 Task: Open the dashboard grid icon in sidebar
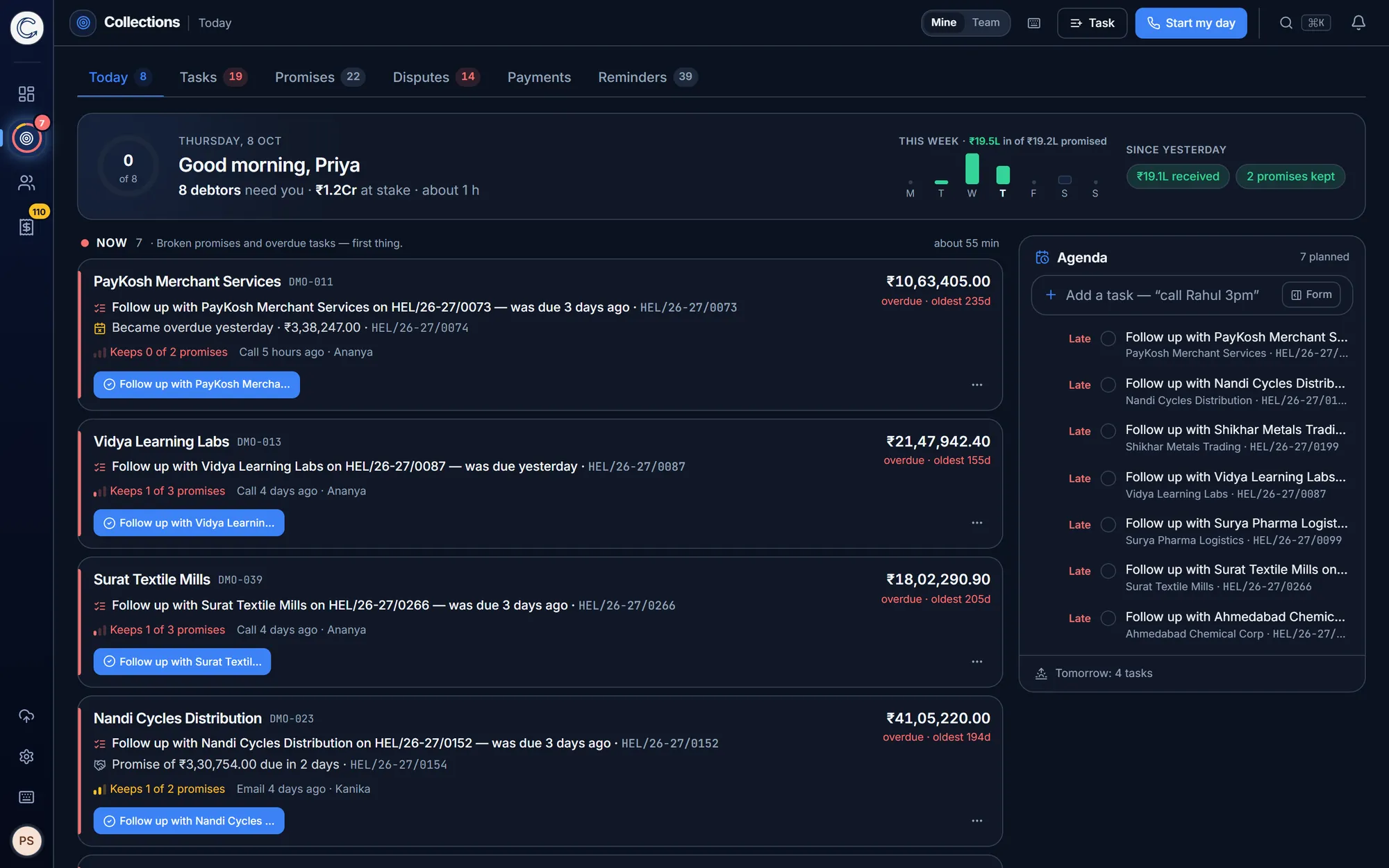click(x=26, y=94)
